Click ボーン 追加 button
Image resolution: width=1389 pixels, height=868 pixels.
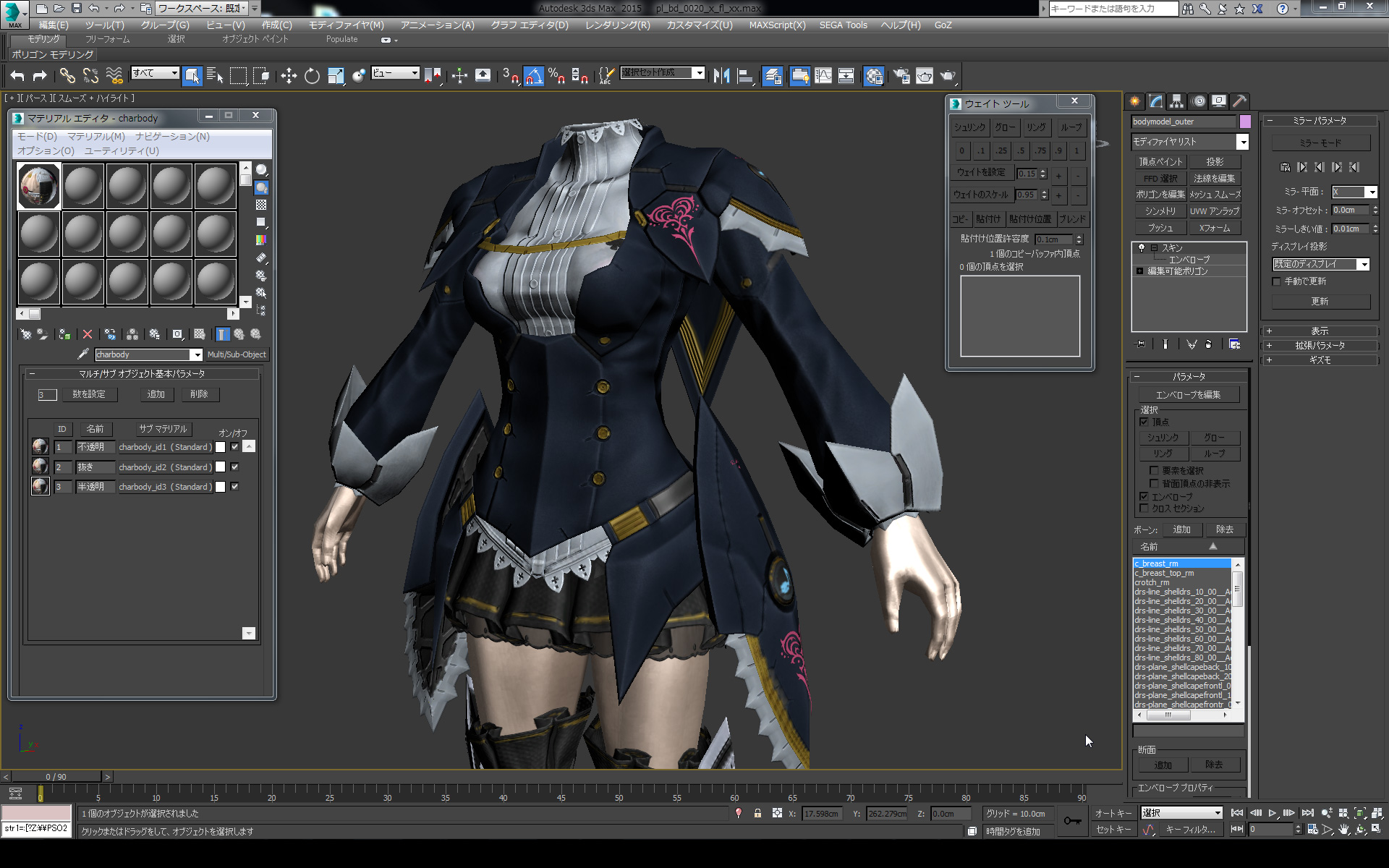(1181, 529)
